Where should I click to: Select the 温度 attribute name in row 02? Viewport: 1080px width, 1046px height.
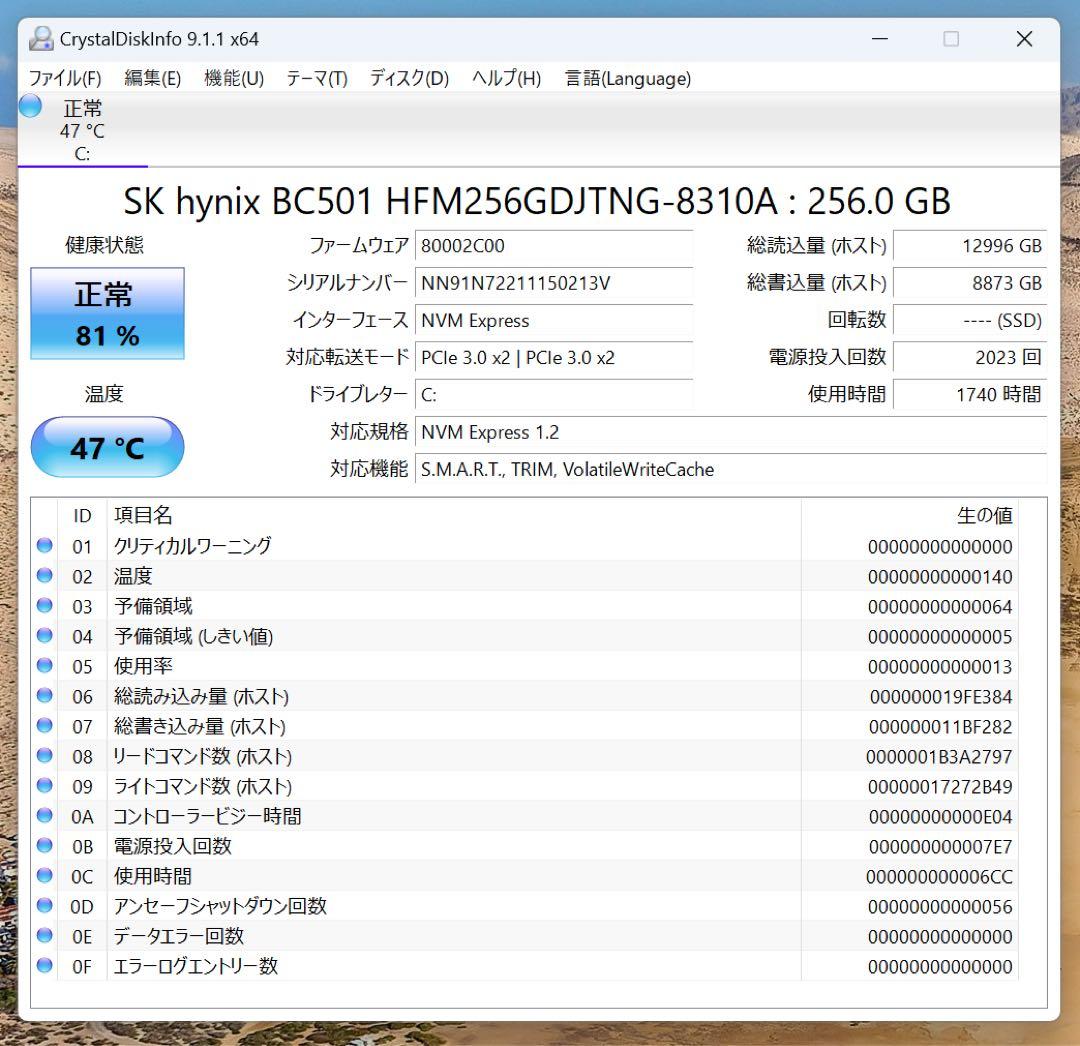coord(133,576)
